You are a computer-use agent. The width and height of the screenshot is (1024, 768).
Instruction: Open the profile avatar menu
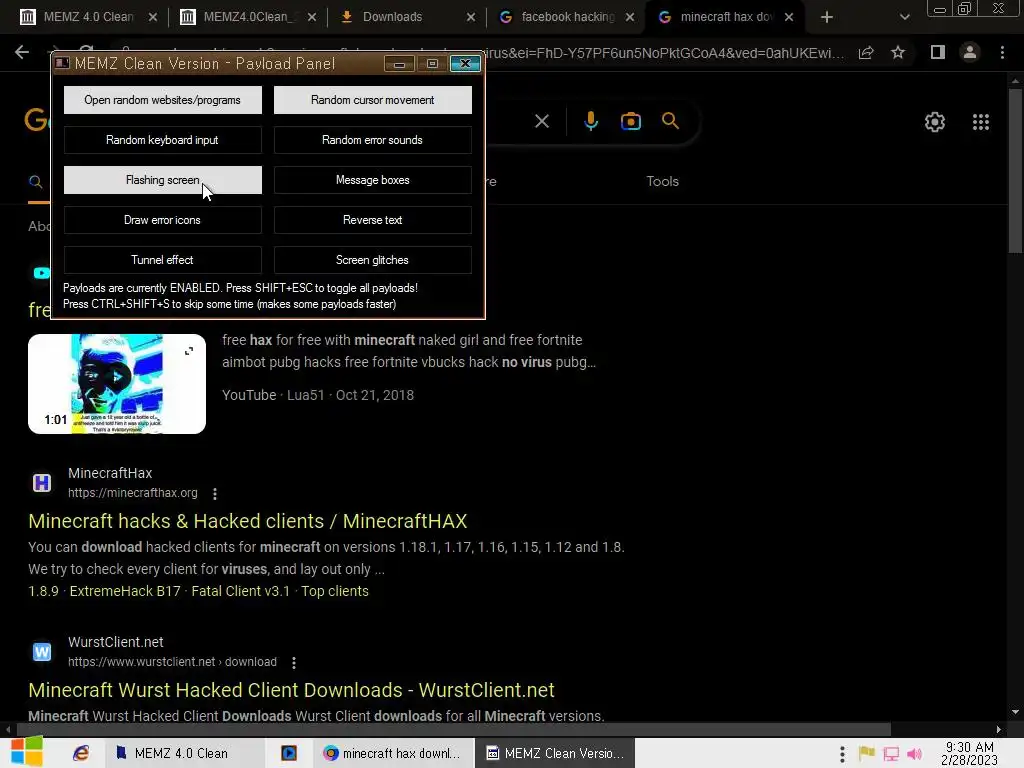pos(970,52)
